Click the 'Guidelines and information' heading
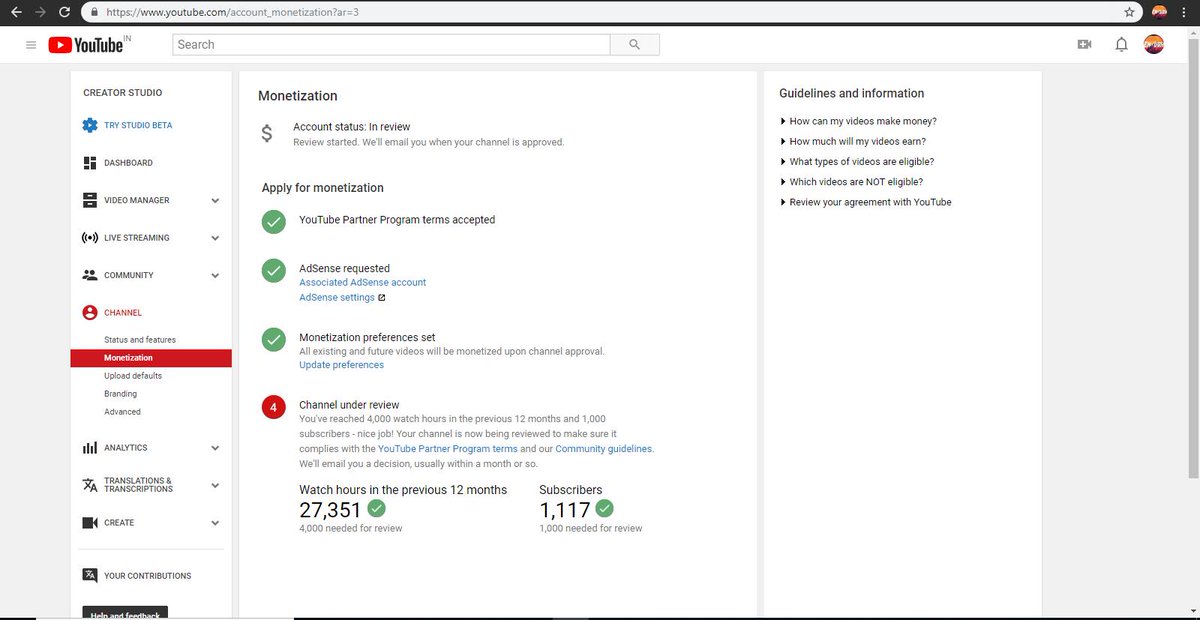 tap(851, 94)
